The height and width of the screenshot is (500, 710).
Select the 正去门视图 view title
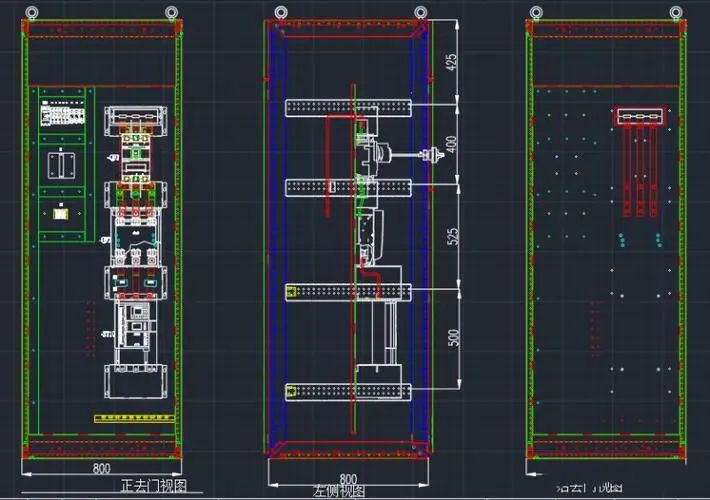[x=154, y=486]
